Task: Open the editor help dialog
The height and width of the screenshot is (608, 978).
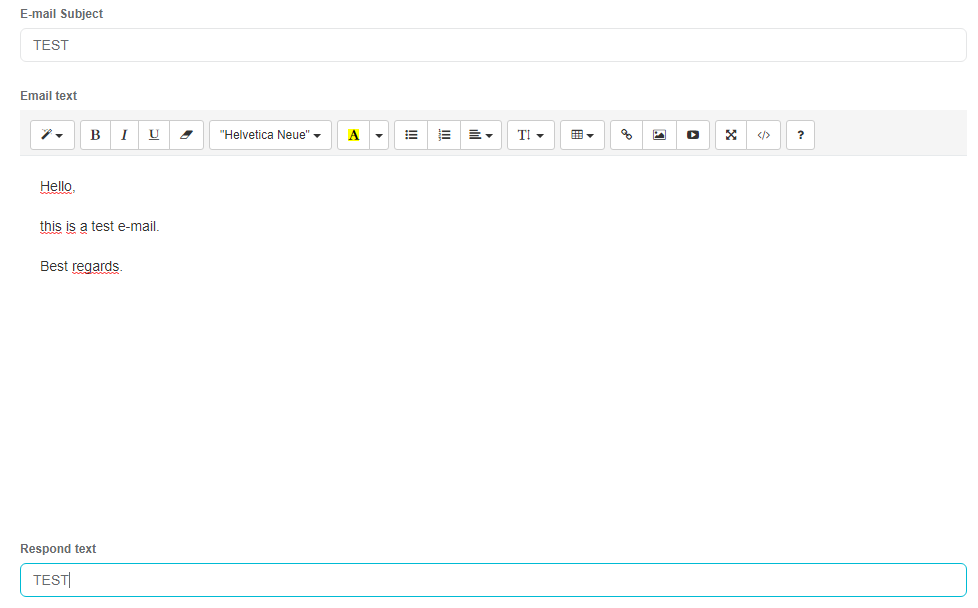Action: click(x=800, y=135)
